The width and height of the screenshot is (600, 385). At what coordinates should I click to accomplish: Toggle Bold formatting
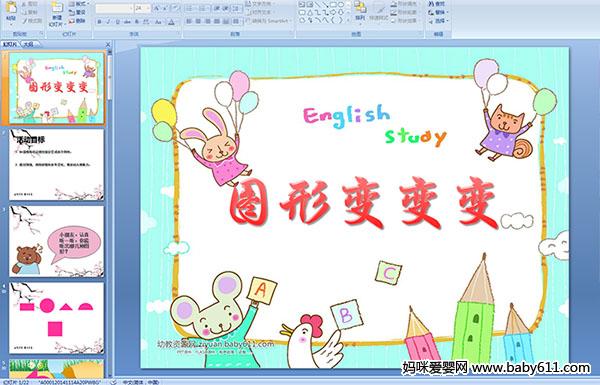(99, 22)
